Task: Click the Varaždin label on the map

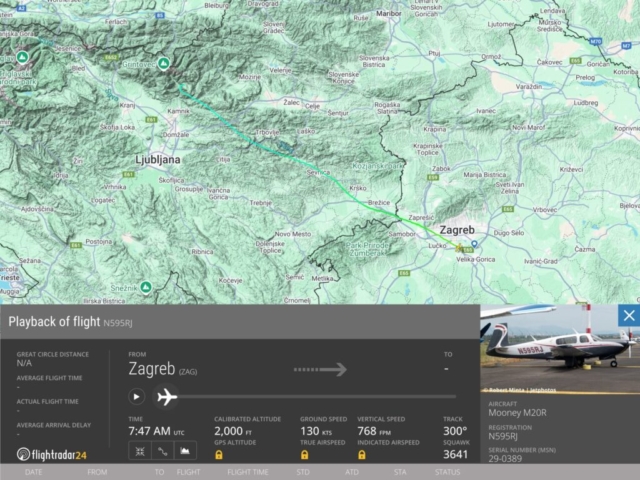Action: (529, 87)
